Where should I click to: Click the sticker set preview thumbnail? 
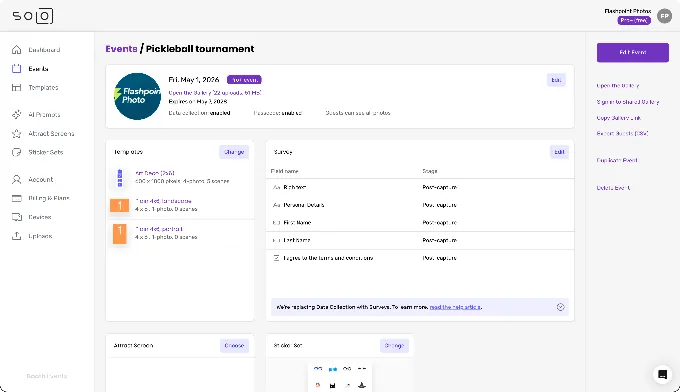pyautogui.click(x=340, y=377)
